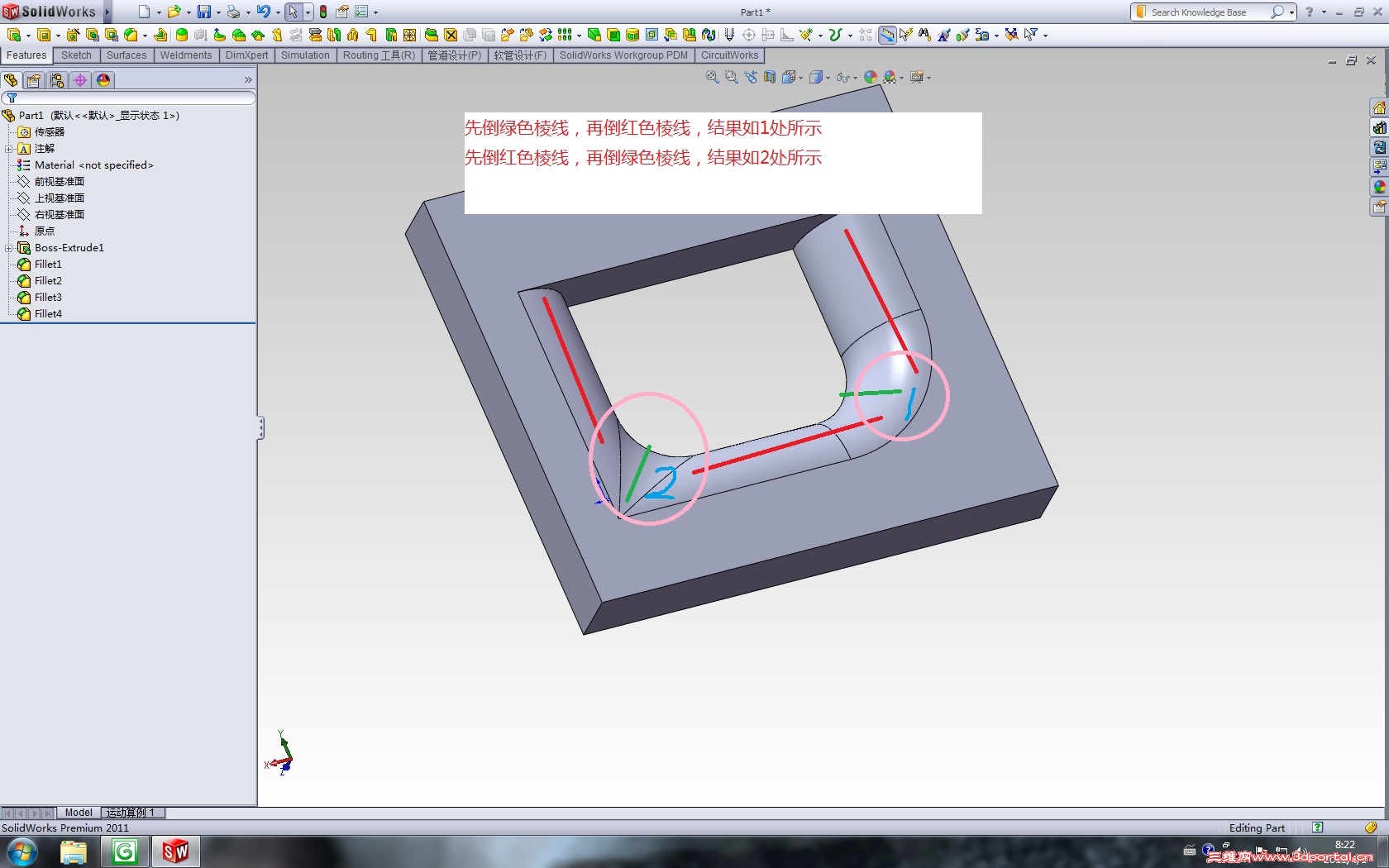1389x868 pixels.
Task: Click the Windows Start button
Action: point(22,851)
